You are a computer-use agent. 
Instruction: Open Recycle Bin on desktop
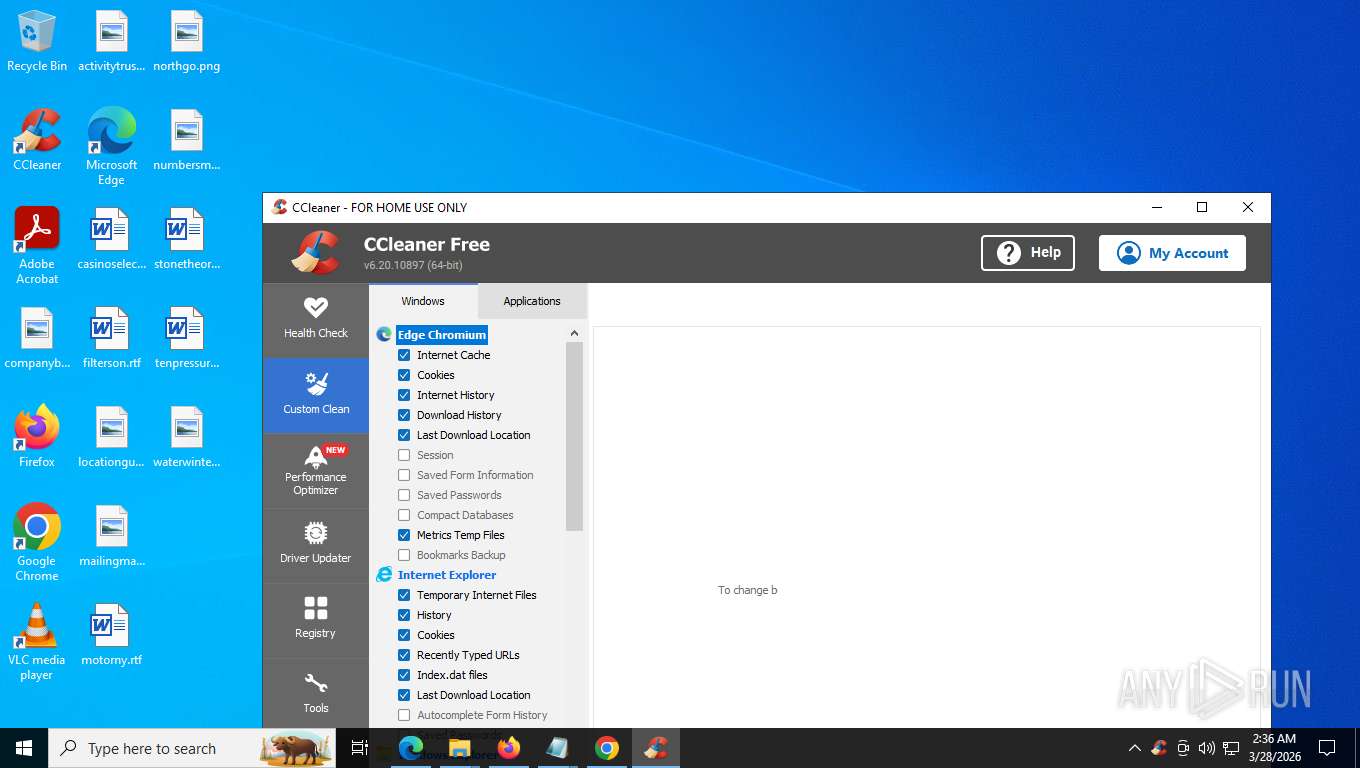[37, 42]
